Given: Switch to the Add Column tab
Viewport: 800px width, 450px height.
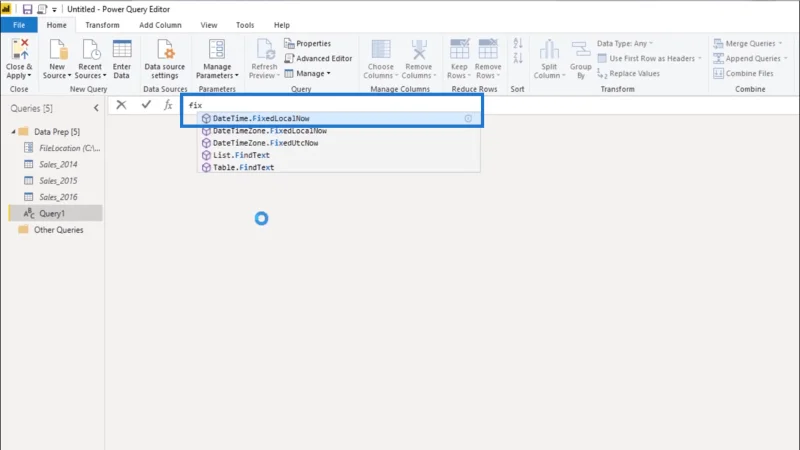Looking at the screenshot, I should 160,25.
